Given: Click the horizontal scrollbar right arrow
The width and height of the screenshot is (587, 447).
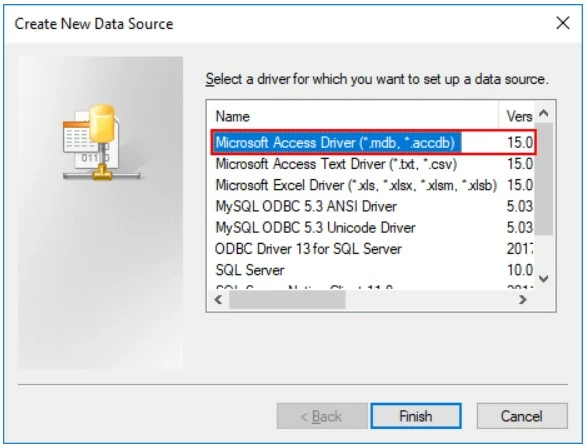Looking at the screenshot, I should [523, 299].
